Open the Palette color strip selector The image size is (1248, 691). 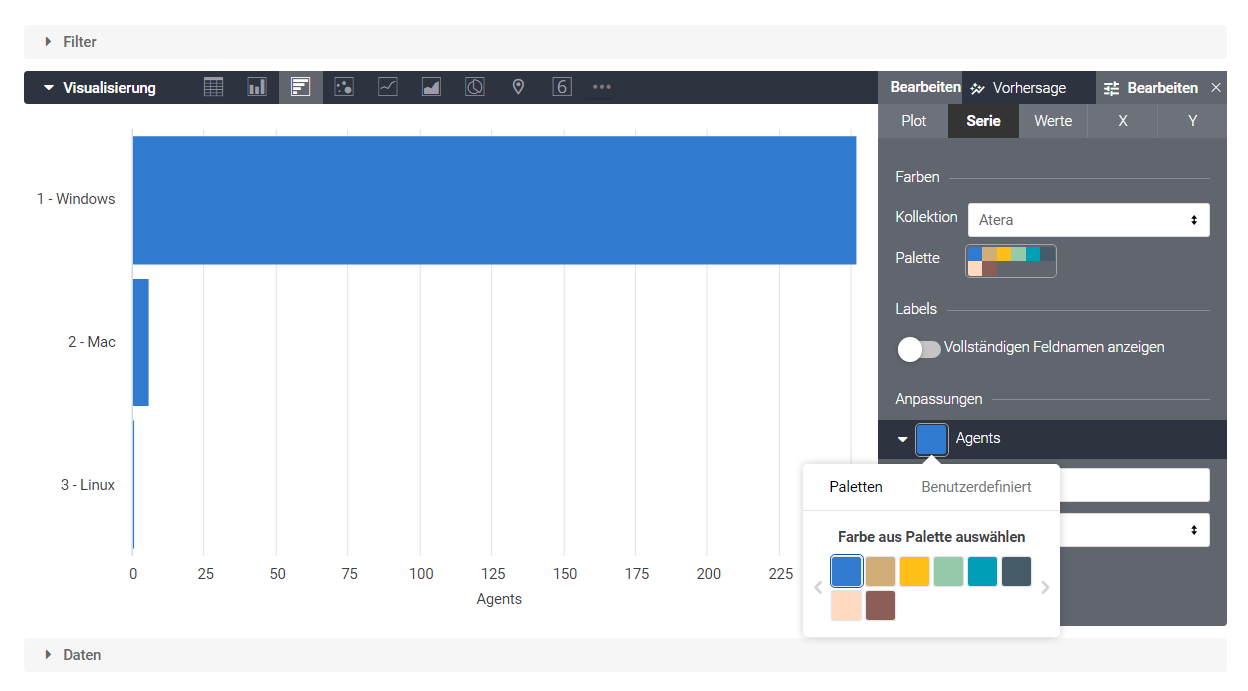(1010, 261)
